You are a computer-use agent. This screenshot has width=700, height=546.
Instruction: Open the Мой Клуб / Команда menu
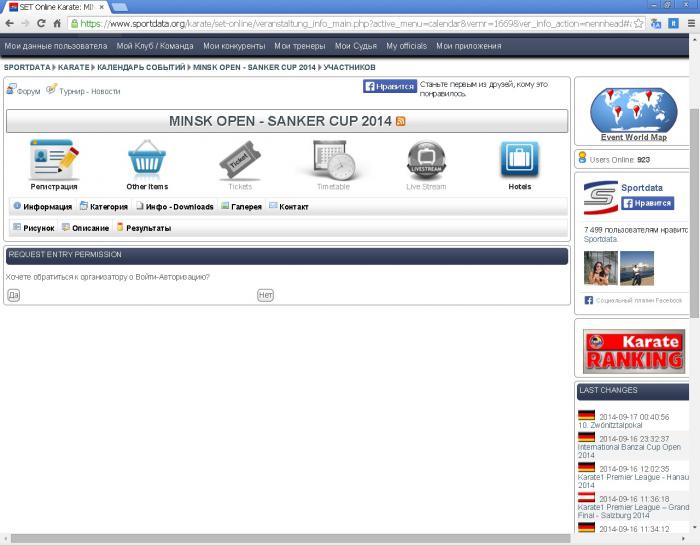155,46
